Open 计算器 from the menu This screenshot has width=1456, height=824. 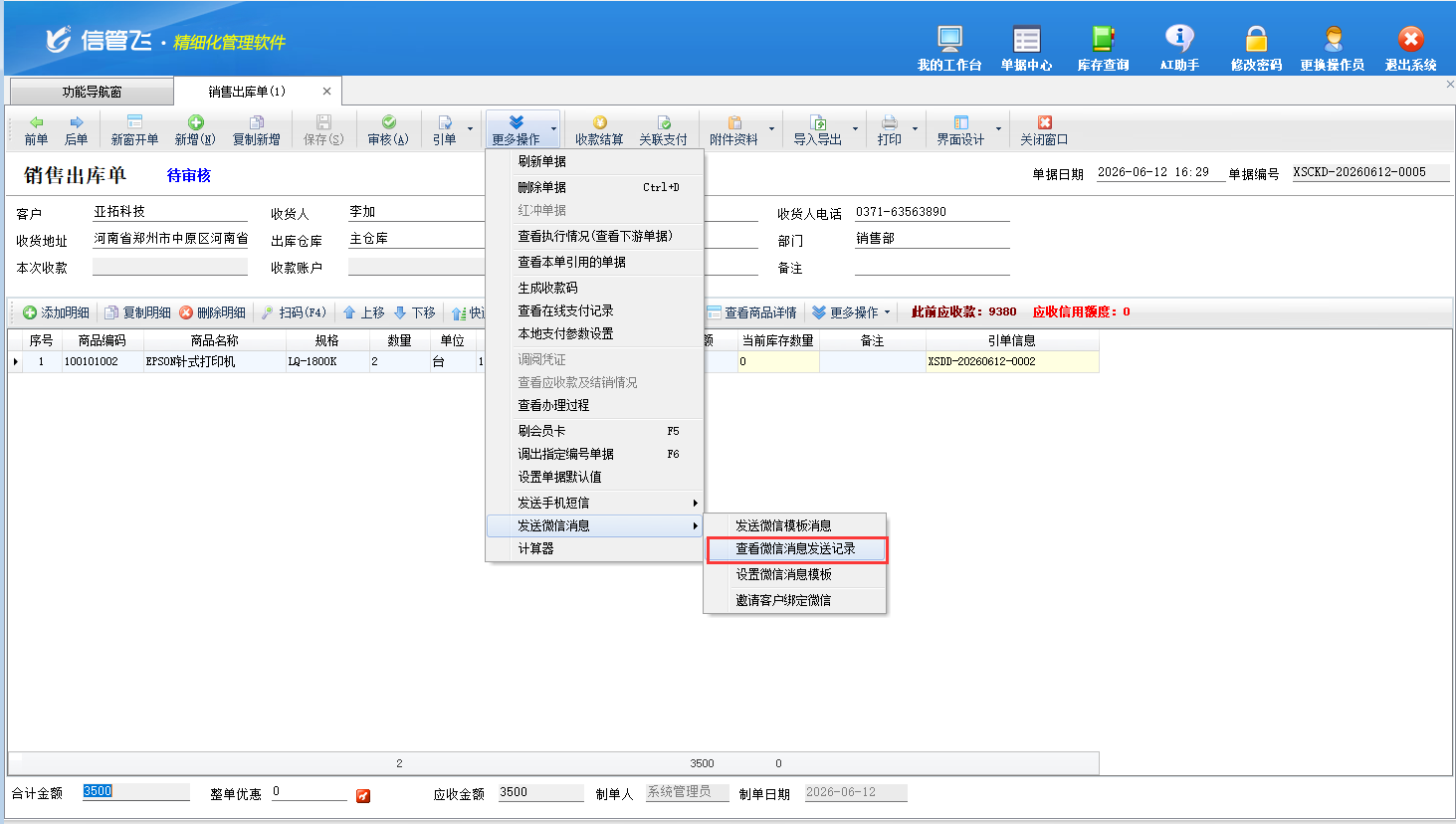click(x=594, y=548)
